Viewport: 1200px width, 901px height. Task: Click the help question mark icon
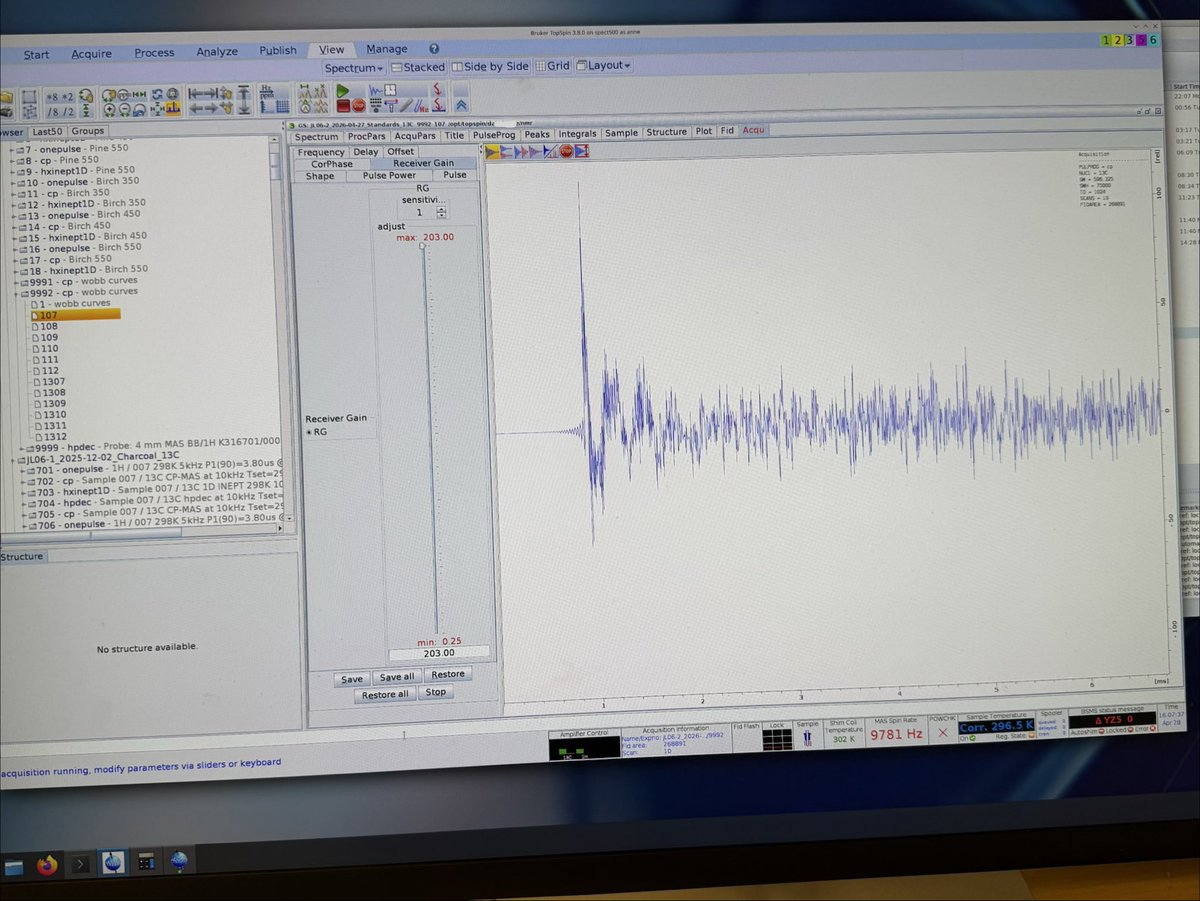434,48
